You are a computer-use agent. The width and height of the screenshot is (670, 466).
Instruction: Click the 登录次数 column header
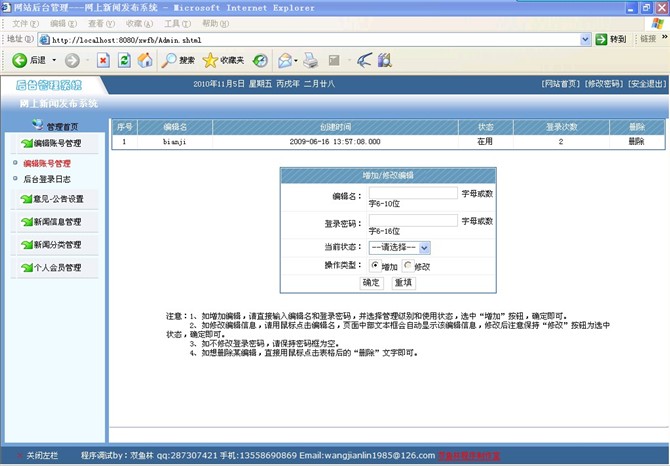561,127
